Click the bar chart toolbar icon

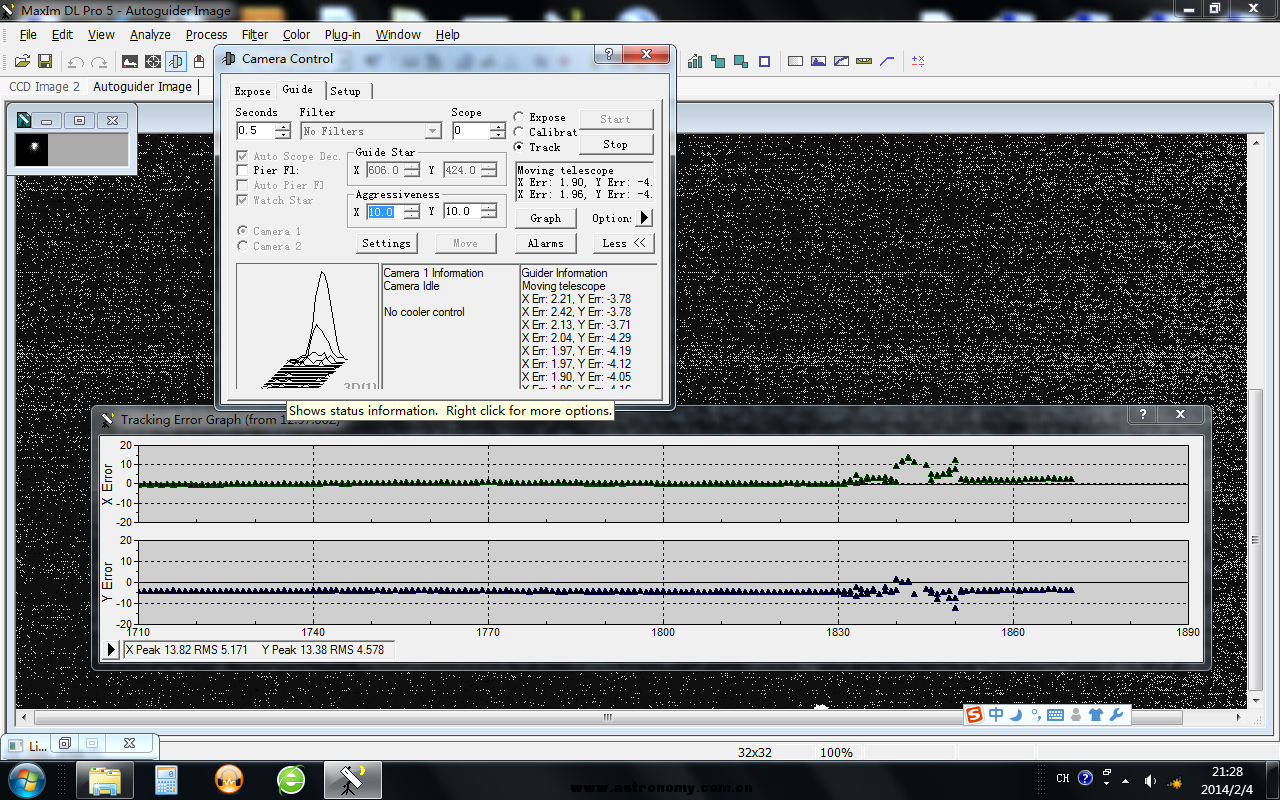point(695,61)
